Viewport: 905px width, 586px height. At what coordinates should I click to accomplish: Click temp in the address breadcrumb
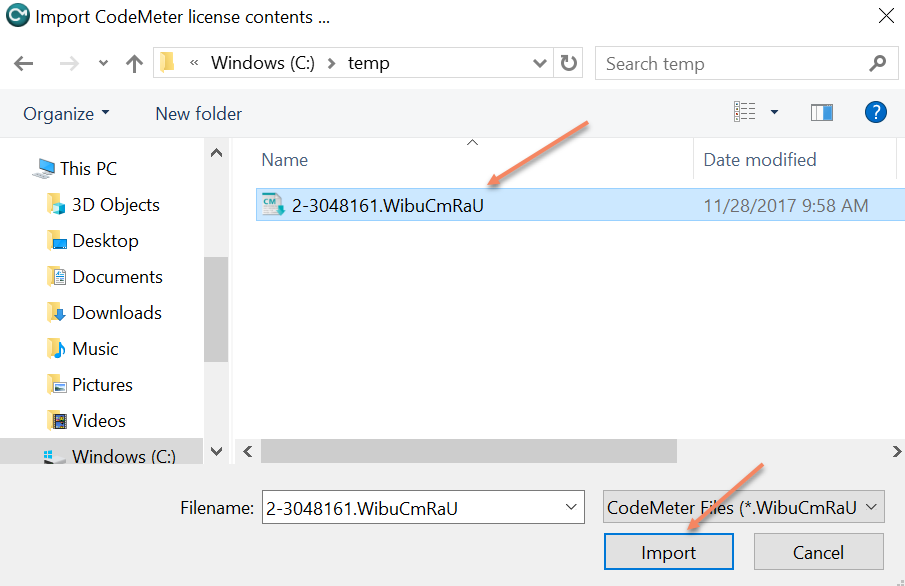(367, 62)
